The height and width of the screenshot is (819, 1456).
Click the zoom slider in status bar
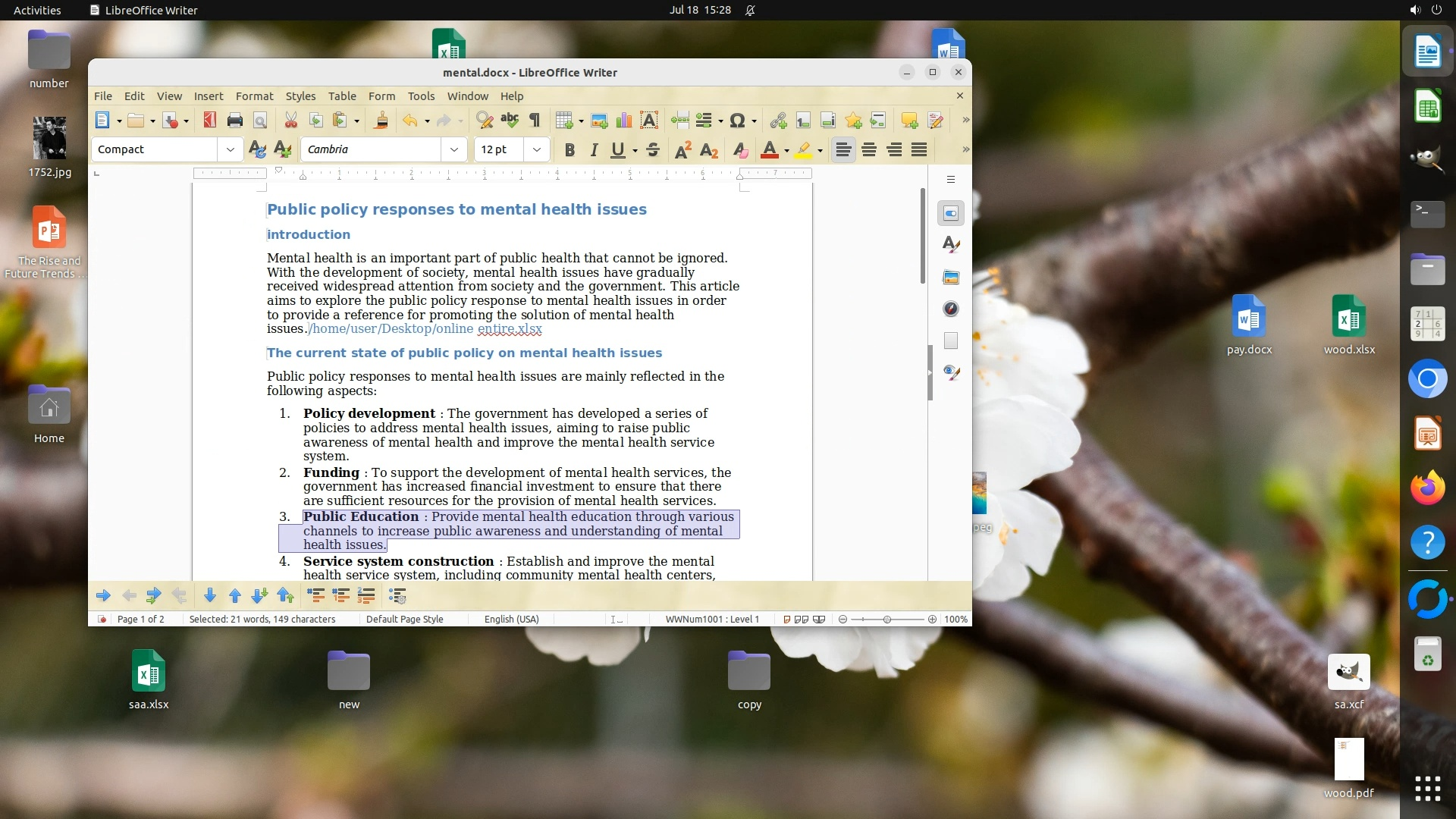(x=886, y=620)
